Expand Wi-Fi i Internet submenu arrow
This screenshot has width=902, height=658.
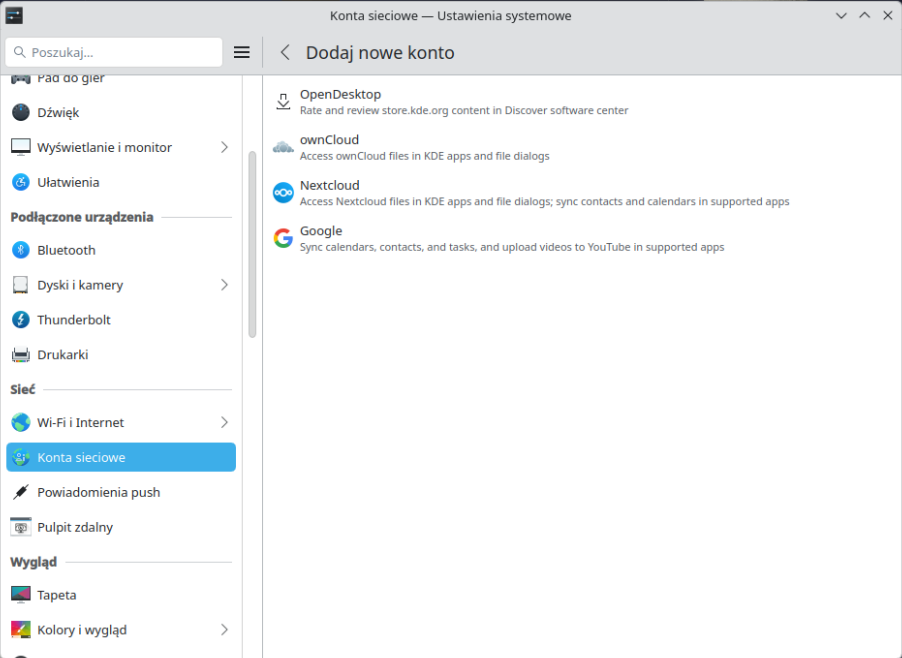(224, 423)
